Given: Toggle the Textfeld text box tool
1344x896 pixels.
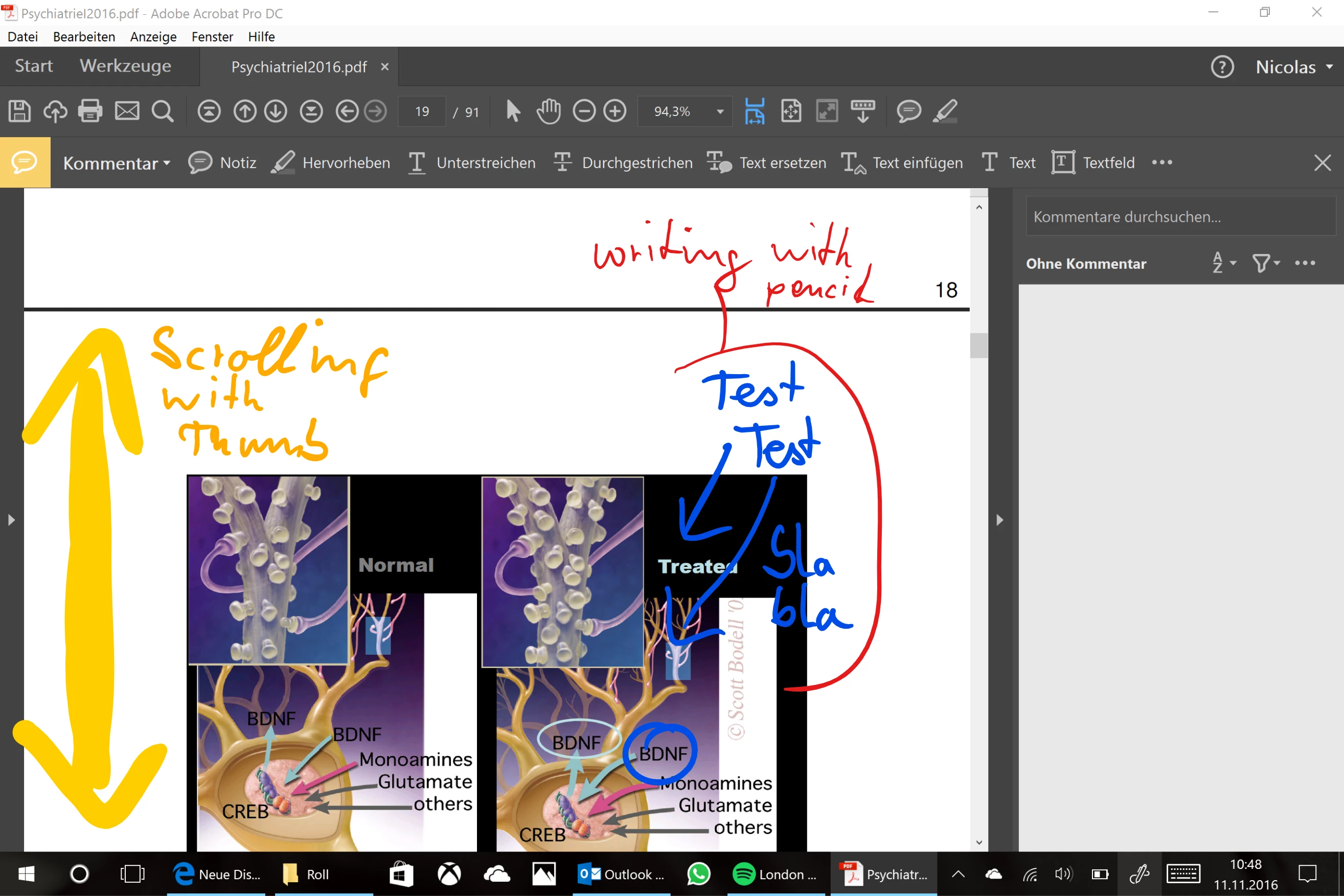Looking at the screenshot, I should click(1093, 163).
